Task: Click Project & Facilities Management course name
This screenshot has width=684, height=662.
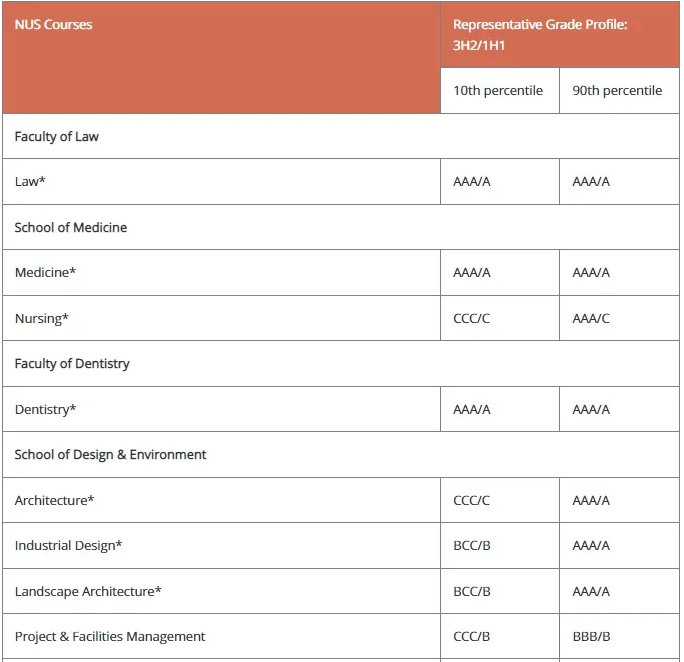Action: coord(110,637)
